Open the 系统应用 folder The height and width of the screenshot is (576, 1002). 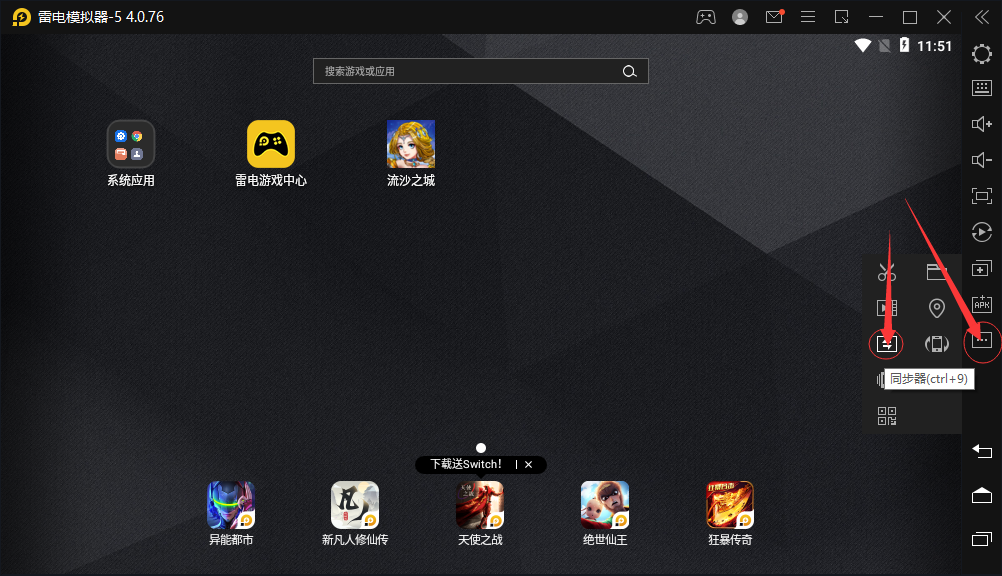(130, 153)
